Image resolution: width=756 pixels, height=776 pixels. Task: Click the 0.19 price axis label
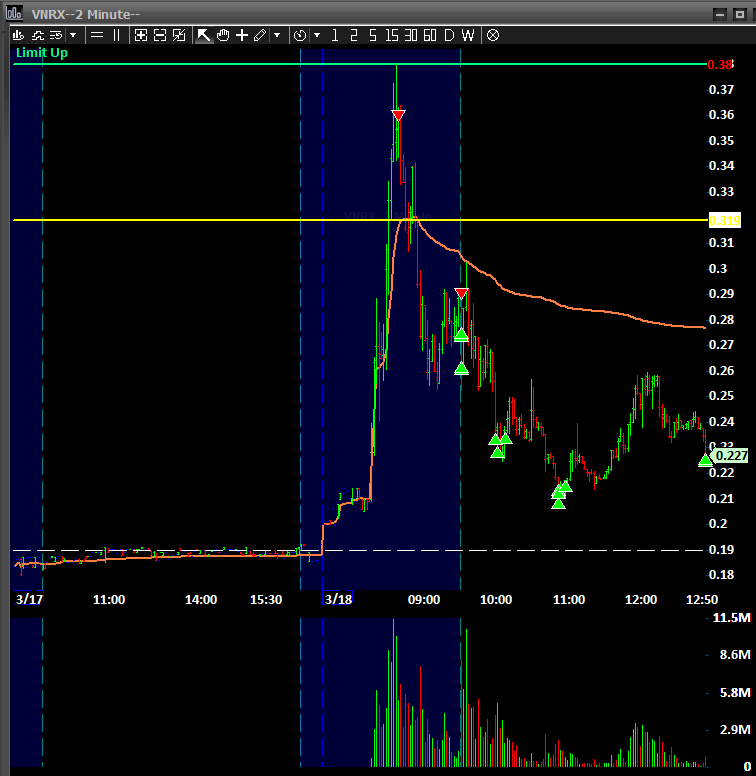click(x=721, y=549)
